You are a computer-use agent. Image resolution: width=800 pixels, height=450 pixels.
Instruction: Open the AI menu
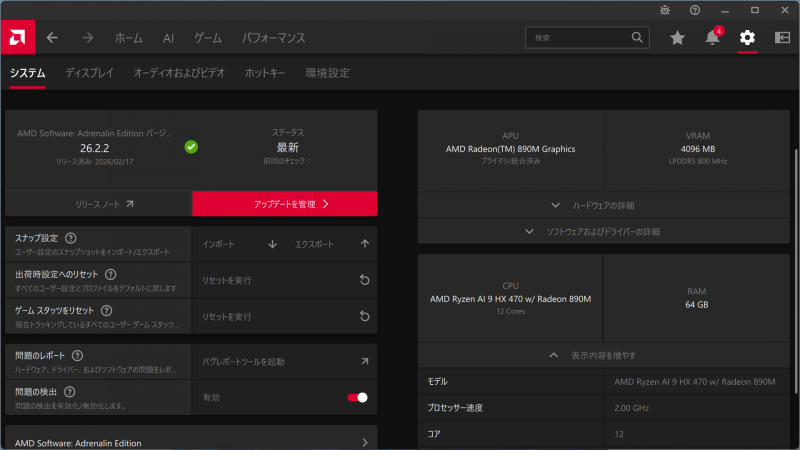[x=168, y=38]
